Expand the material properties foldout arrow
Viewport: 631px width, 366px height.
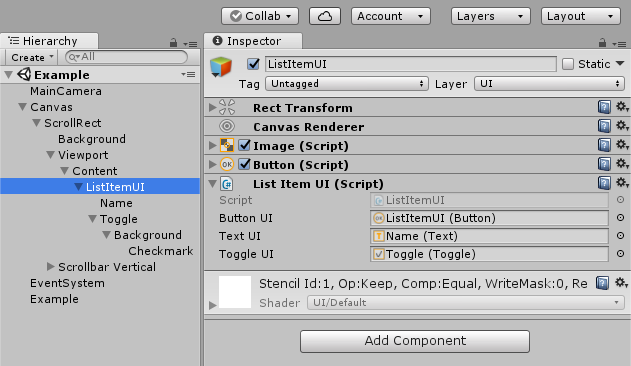pyautogui.click(x=212, y=306)
